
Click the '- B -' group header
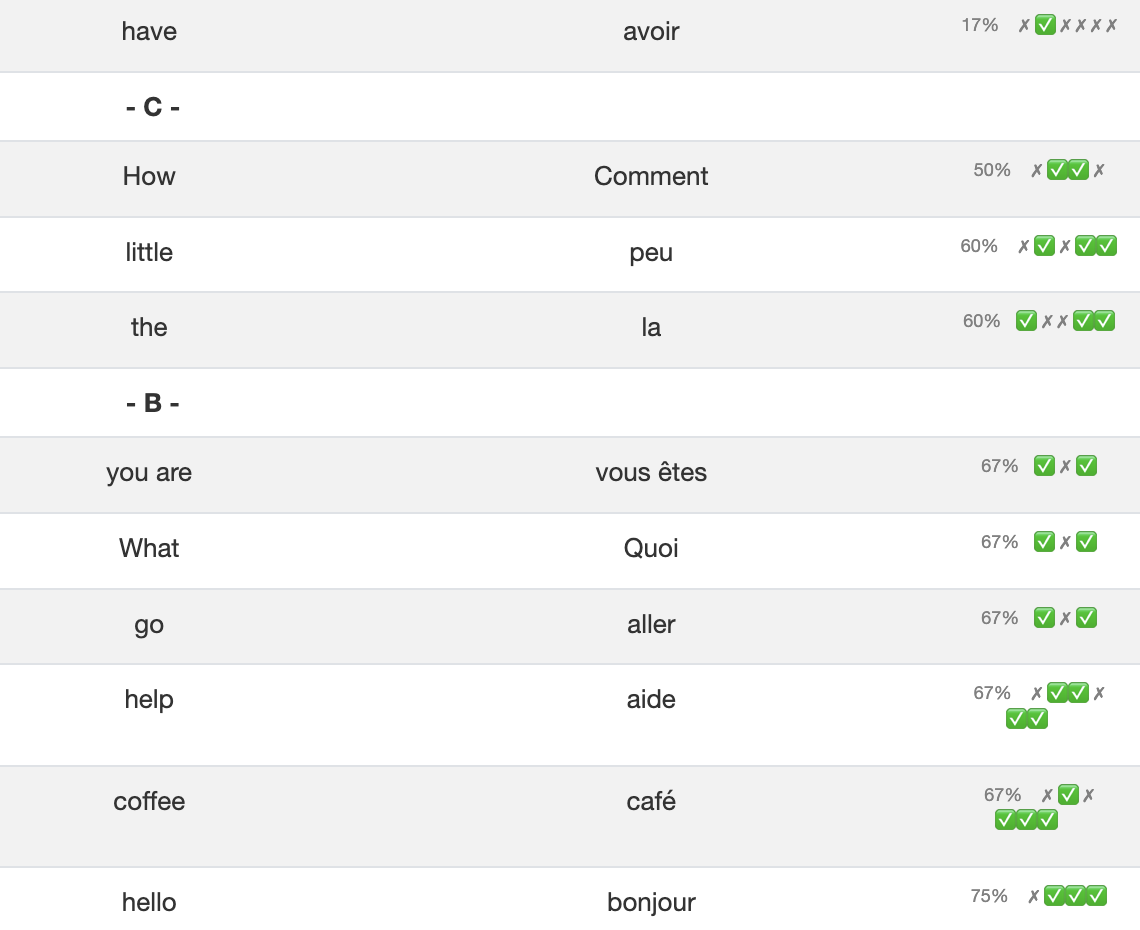[x=153, y=403]
